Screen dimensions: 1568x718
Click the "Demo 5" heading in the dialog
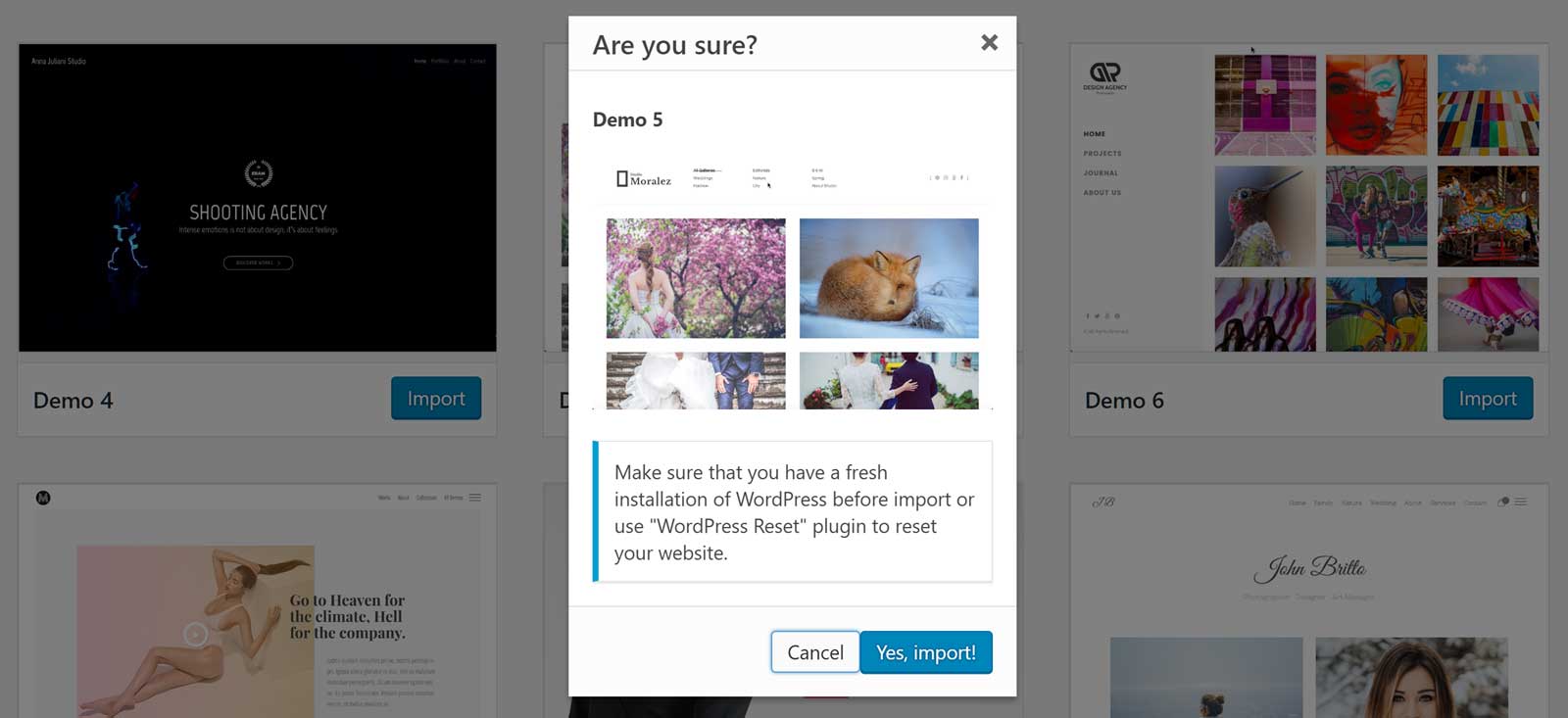tap(627, 120)
